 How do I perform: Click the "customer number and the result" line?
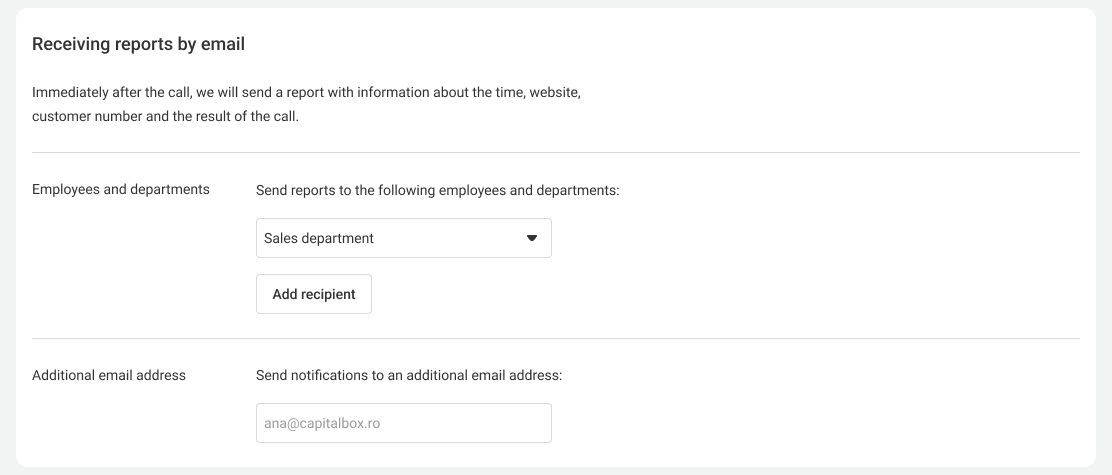pyautogui.click(x=165, y=116)
